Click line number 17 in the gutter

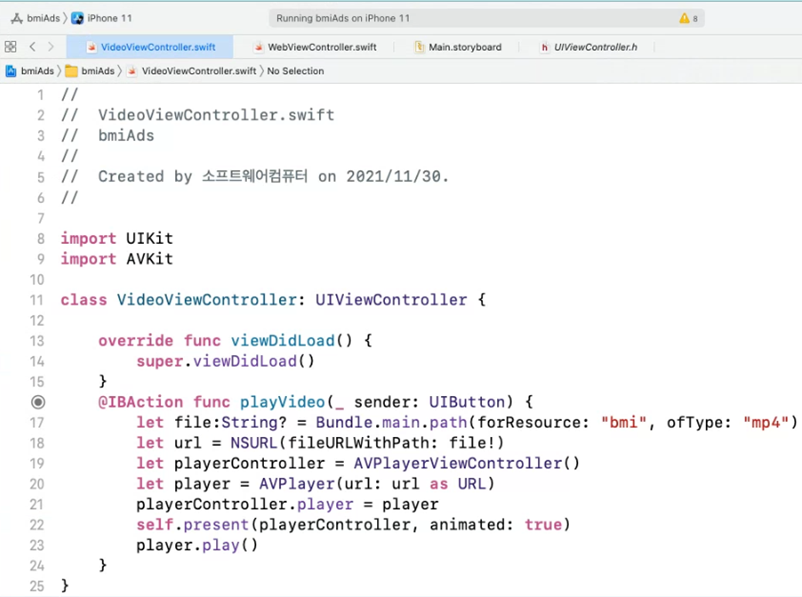(x=37, y=423)
